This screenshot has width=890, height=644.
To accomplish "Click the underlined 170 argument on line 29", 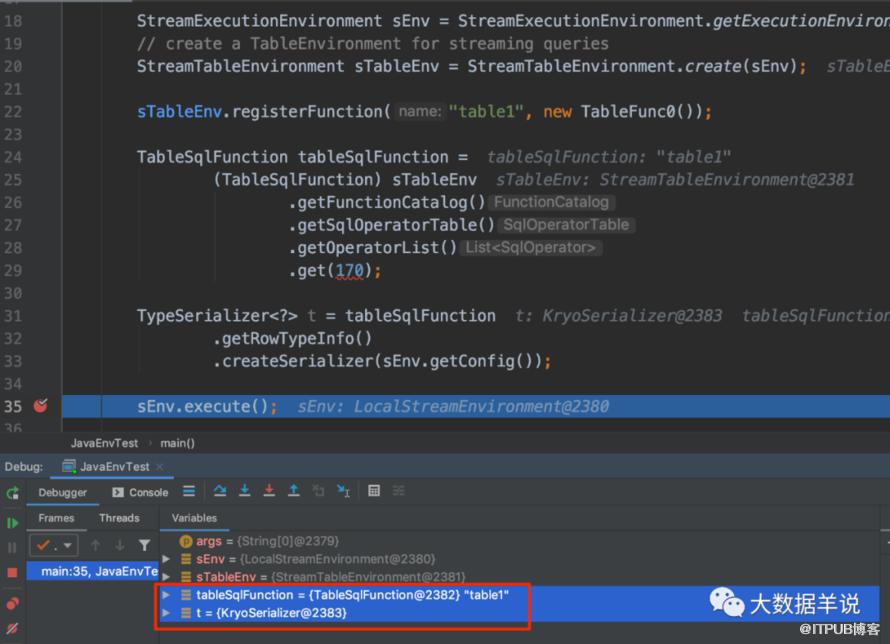I will coord(349,271).
